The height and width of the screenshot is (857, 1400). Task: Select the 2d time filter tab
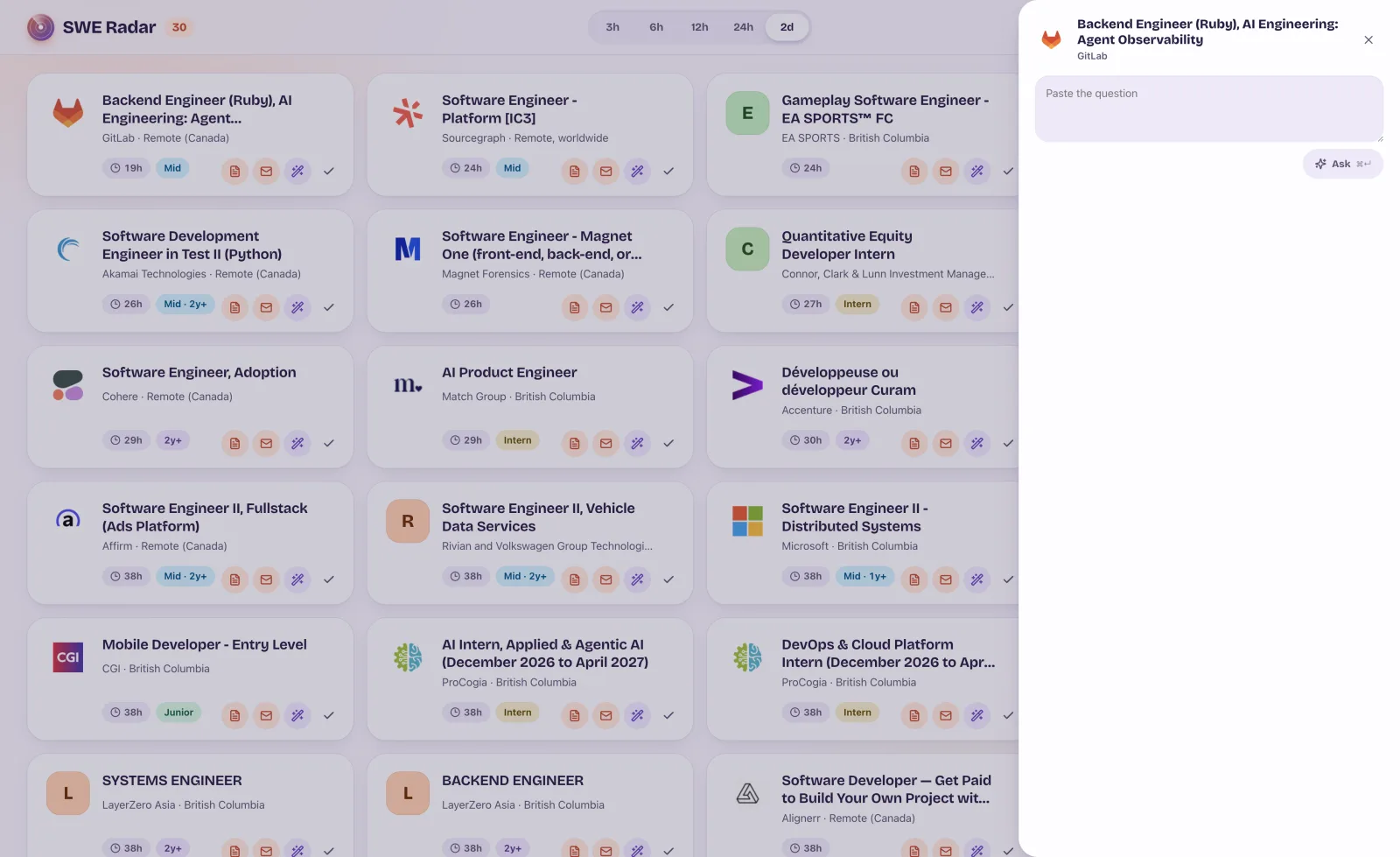pos(787,27)
